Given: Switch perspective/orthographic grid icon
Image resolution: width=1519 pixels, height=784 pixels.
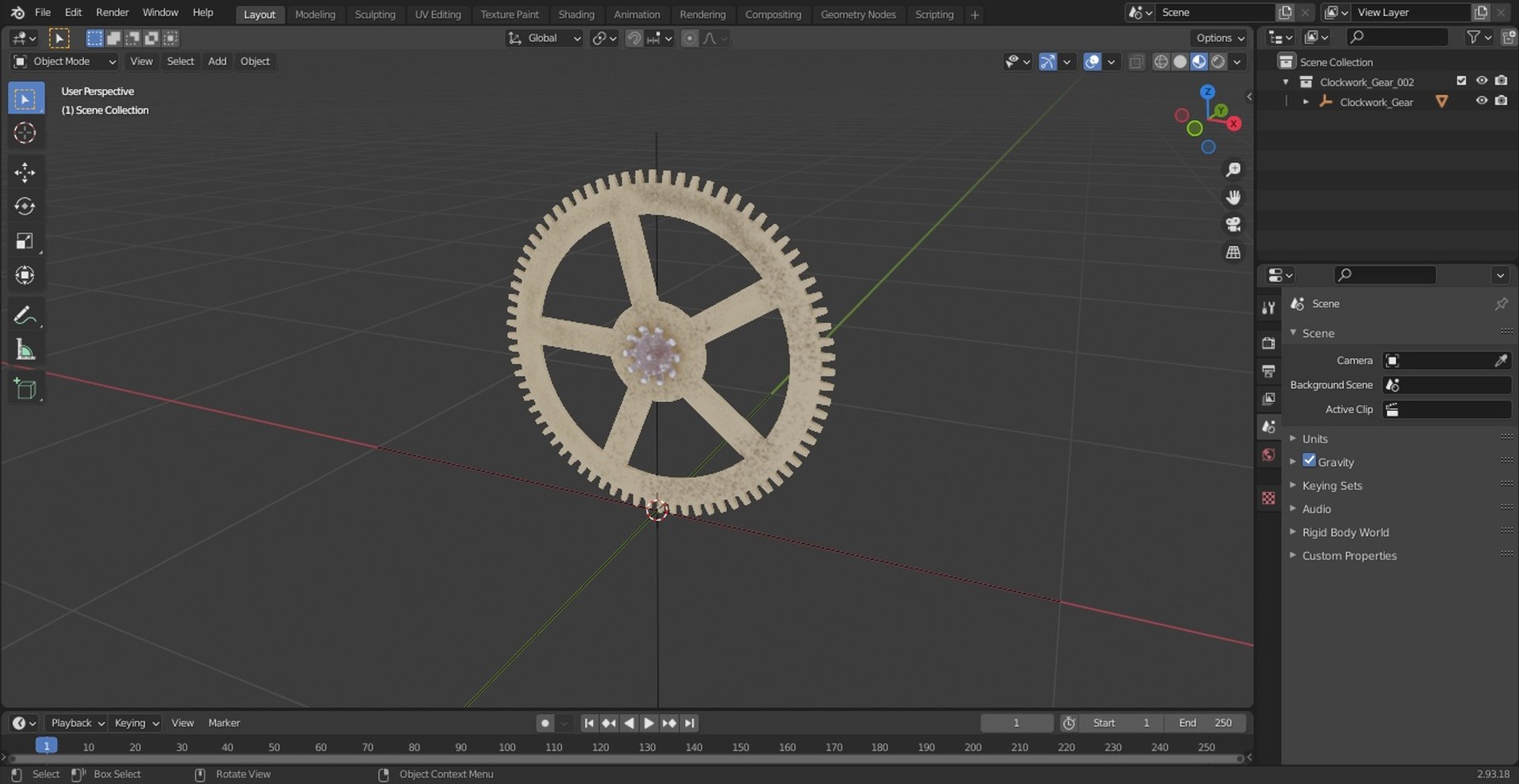Looking at the screenshot, I should [x=1233, y=252].
